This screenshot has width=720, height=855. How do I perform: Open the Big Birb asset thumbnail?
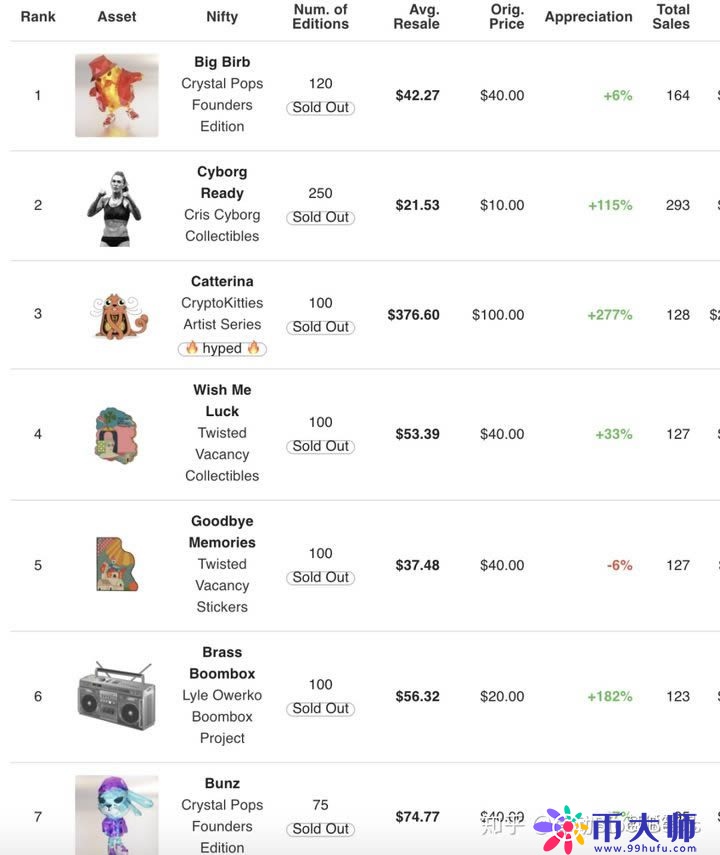pyautogui.click(x=116, y=95)
